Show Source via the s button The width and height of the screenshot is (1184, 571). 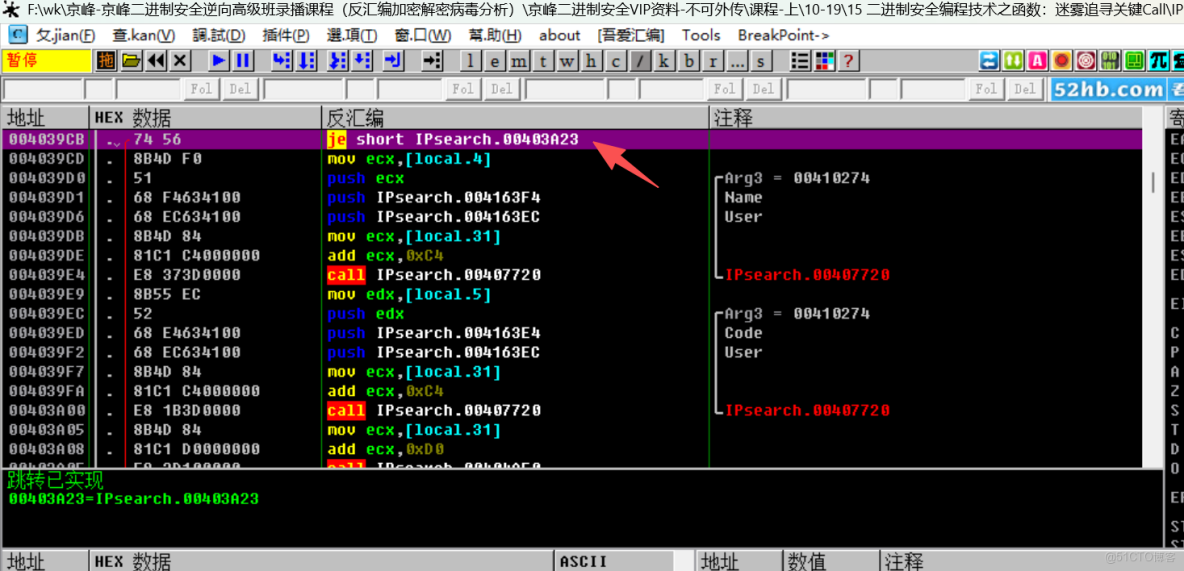(761, 61)
